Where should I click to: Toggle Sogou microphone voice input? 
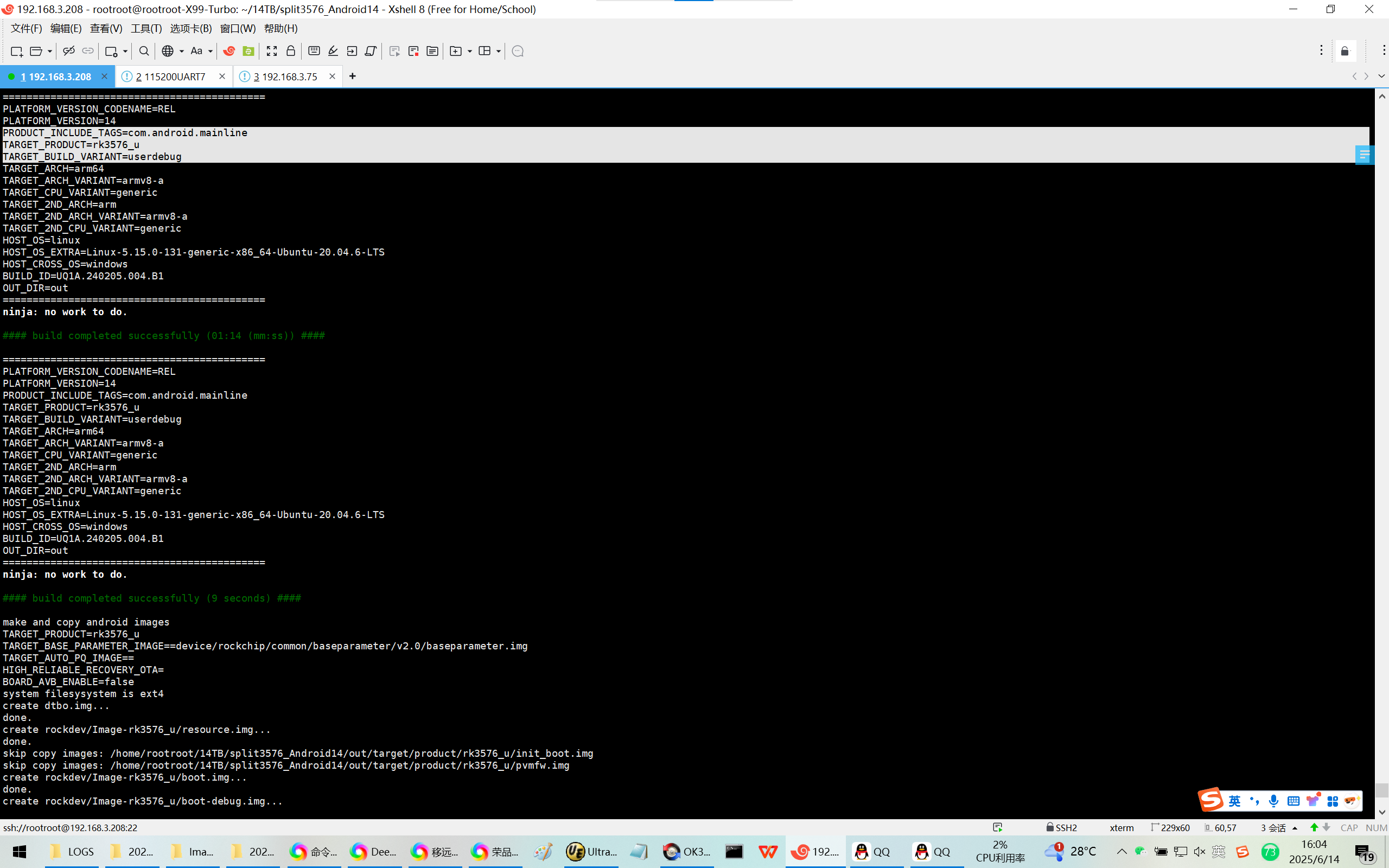(x=1273, y=801)
